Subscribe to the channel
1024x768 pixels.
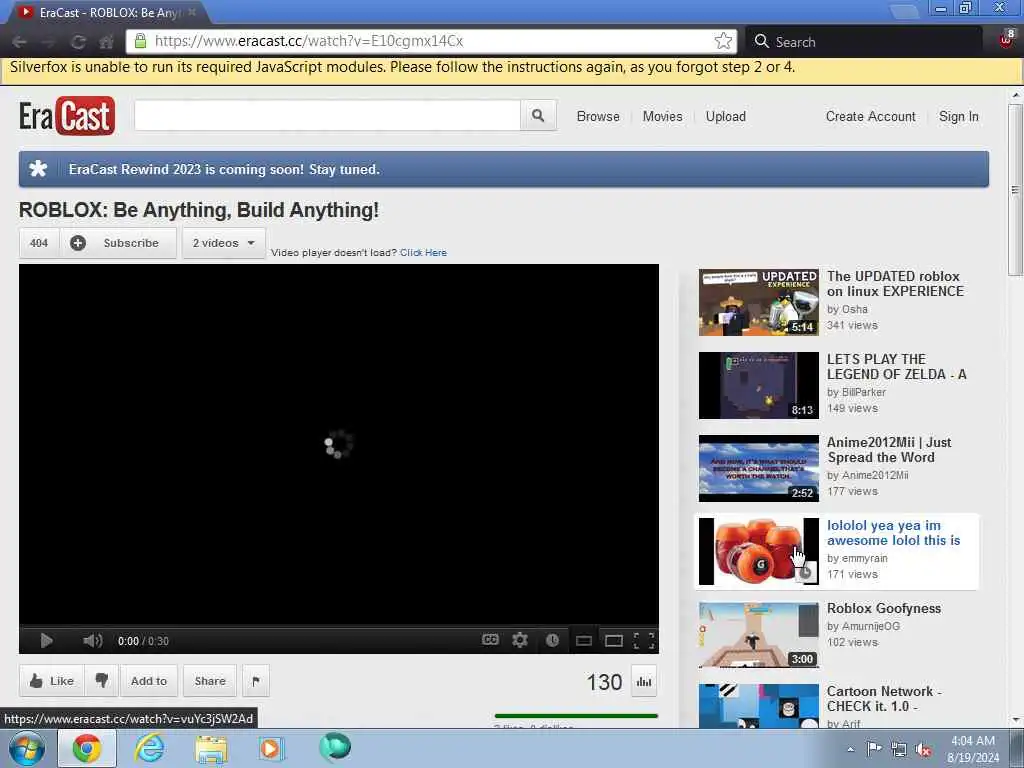(119, 243)
